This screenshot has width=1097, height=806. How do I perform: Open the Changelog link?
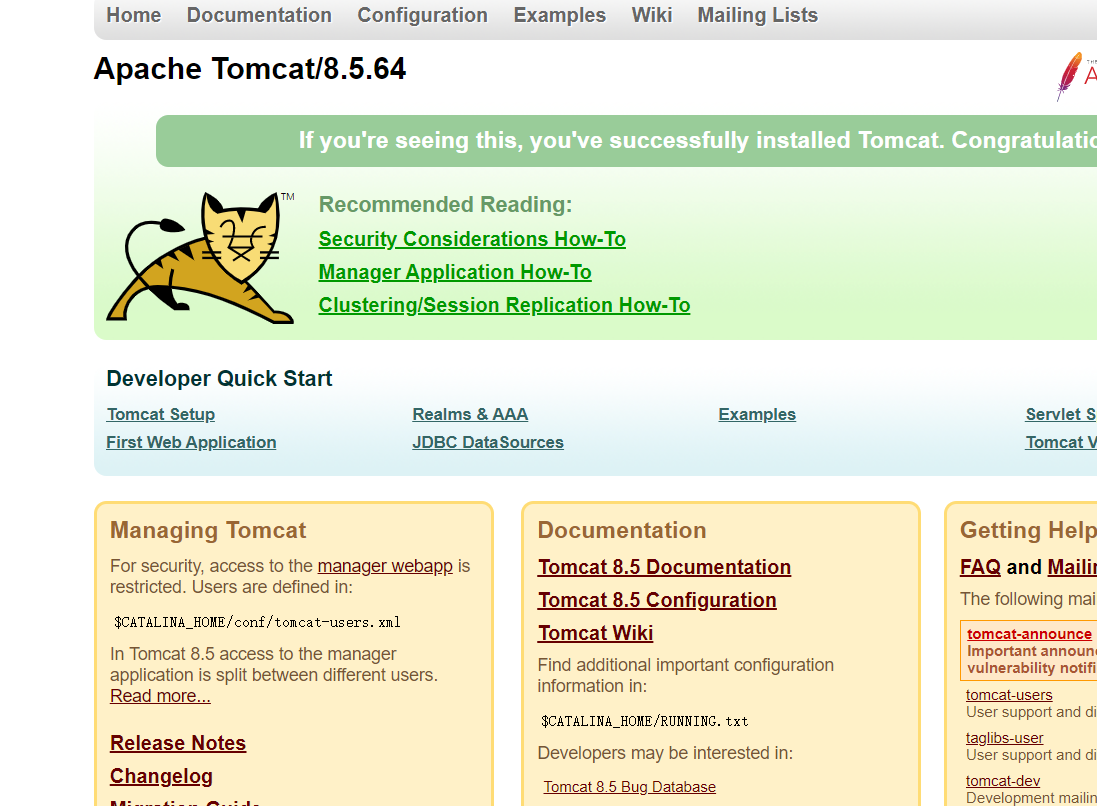pyautogui.click(x=161, y=776)
